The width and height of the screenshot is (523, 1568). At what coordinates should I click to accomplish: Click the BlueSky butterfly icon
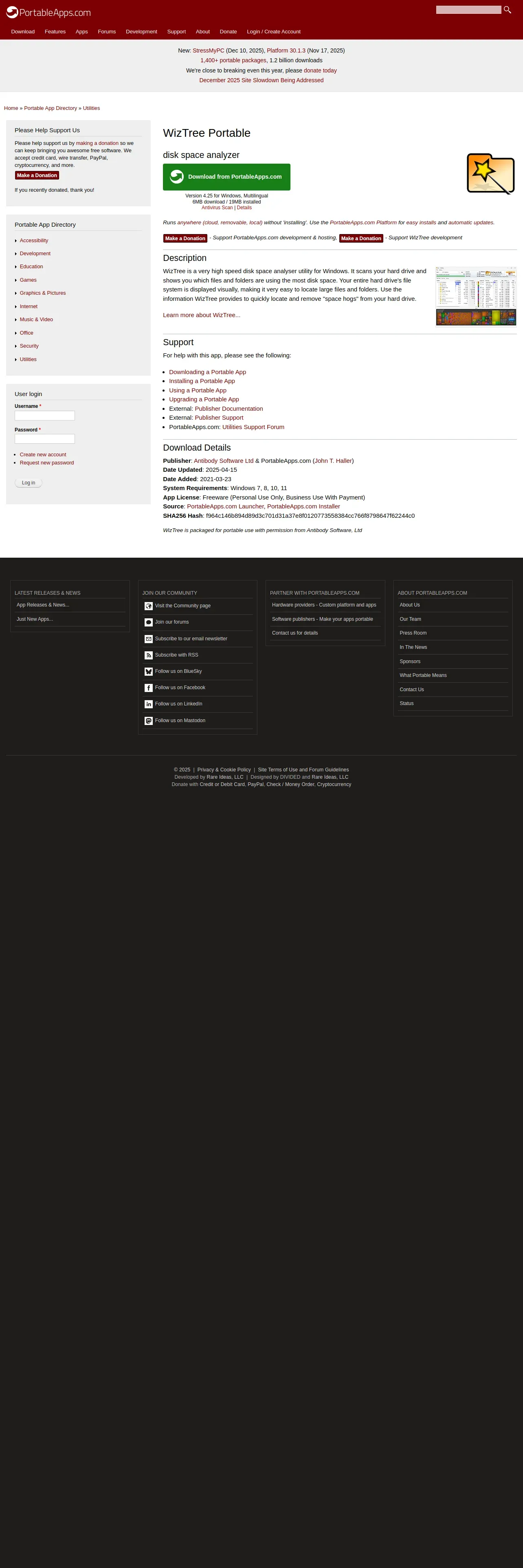pos(149,671)
